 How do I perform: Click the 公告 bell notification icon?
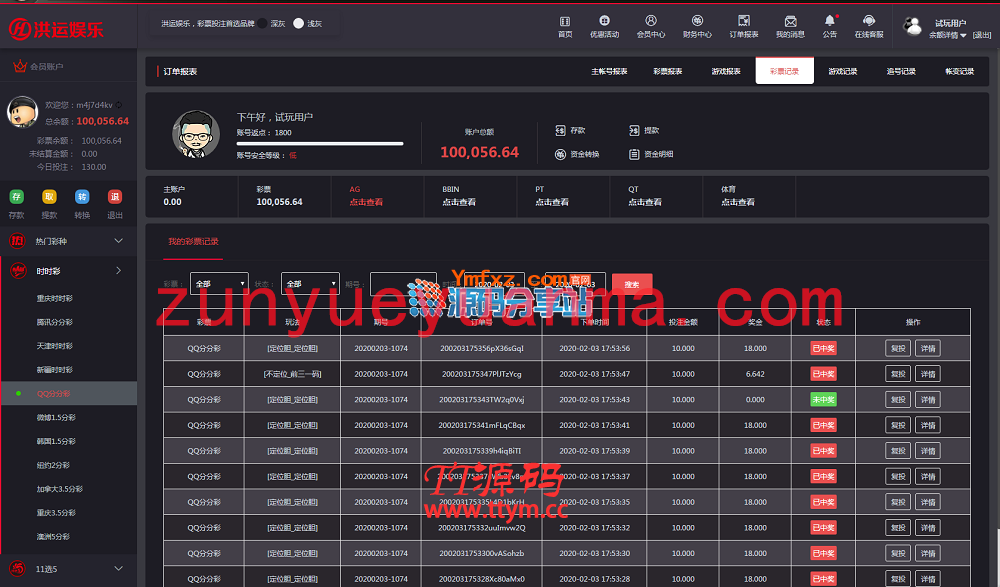(x=830, y=21)
